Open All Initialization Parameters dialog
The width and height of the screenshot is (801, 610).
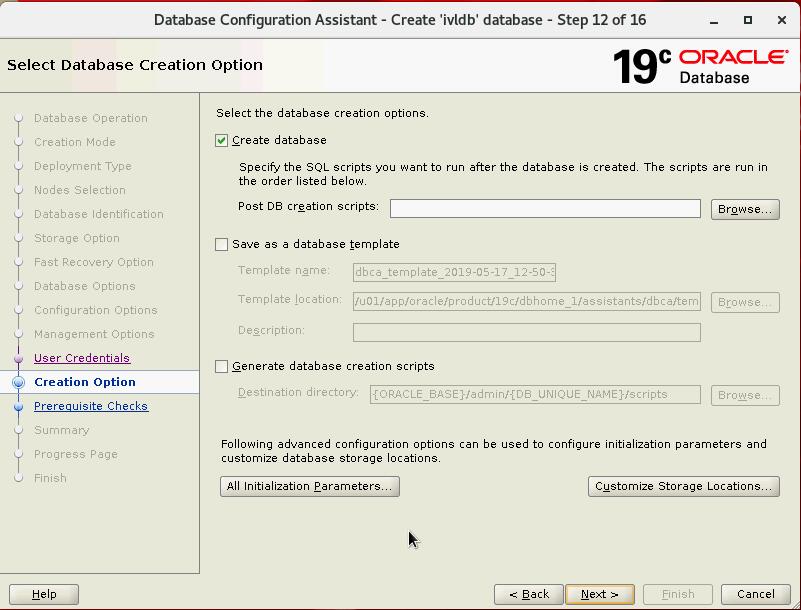[x=309, y=487]
